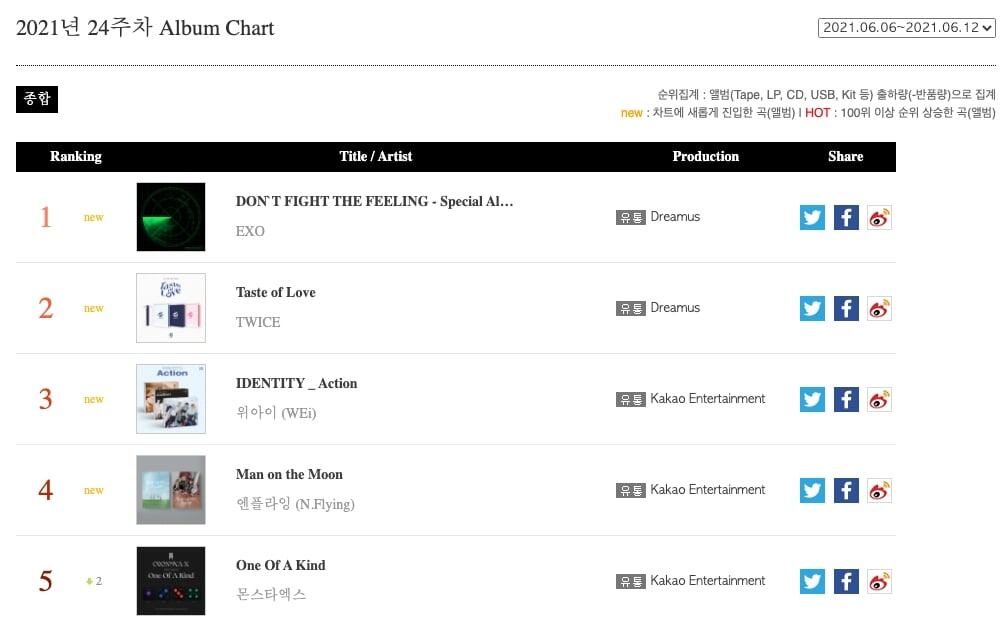This screenshot has width=1006, height=623.
Task: Open Man on the Moon album link
Action: (x=289, y=474)
